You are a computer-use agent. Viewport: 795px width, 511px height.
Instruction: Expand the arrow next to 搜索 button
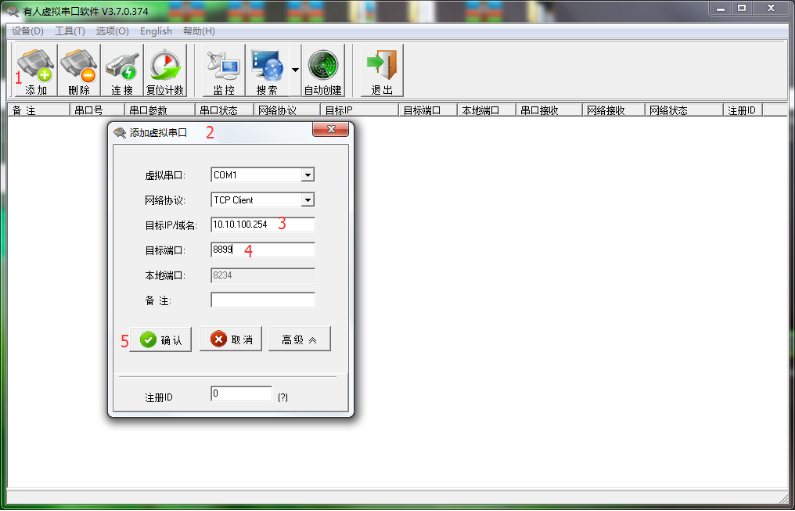coord(295,71)
